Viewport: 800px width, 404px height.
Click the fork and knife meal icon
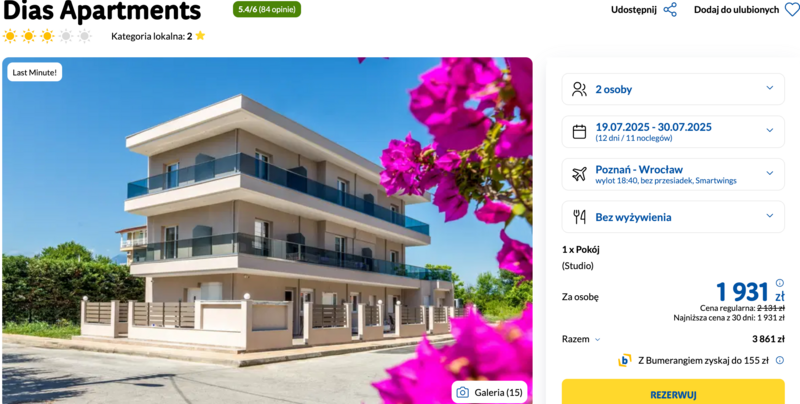tap(579, 217)
